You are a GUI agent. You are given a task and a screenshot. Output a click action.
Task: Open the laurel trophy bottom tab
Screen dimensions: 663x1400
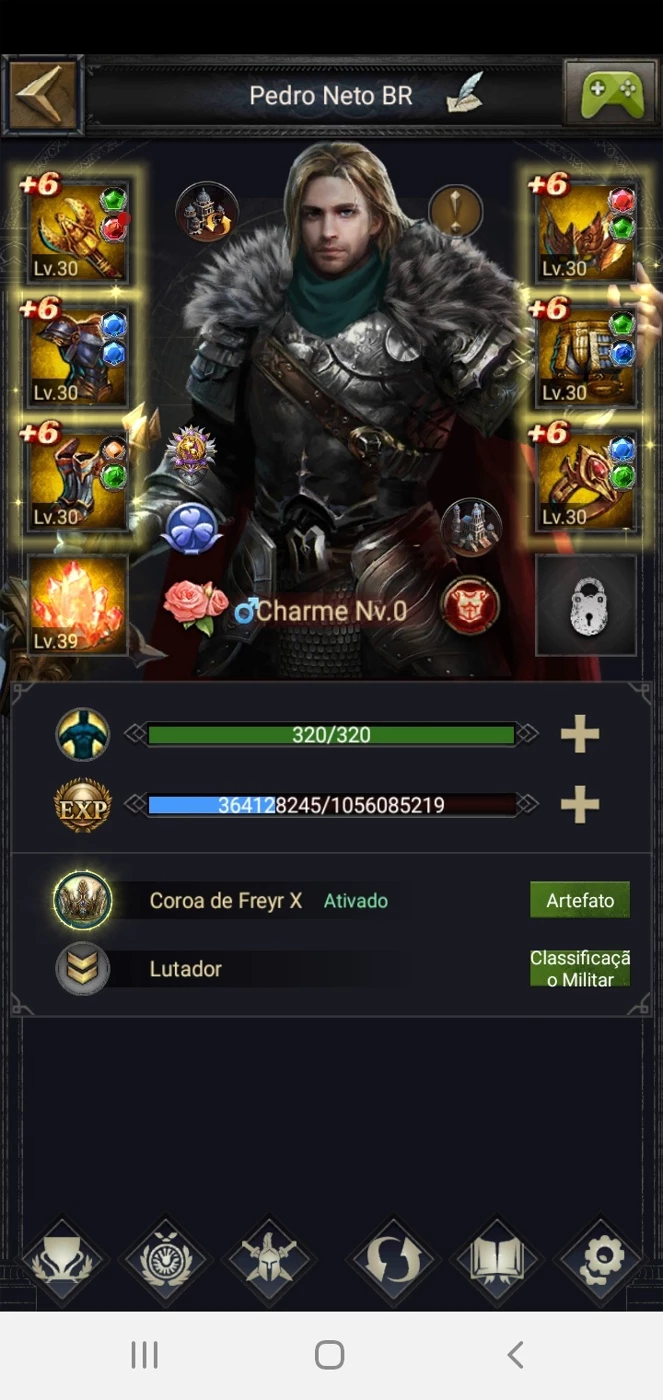pos(63,1260)
